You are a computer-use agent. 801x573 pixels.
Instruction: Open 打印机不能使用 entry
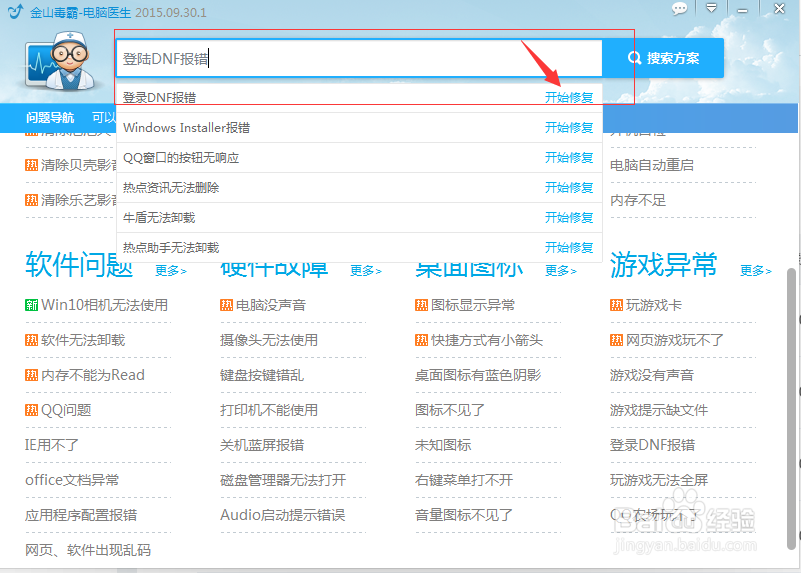point(269,410)
